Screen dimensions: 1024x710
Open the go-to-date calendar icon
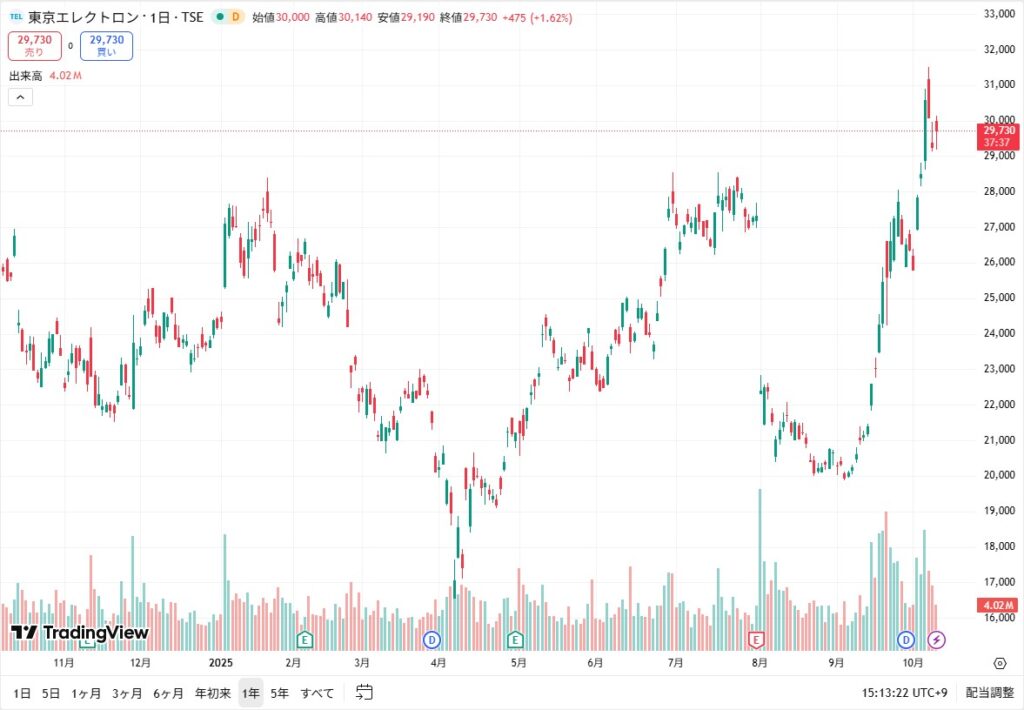364,692
